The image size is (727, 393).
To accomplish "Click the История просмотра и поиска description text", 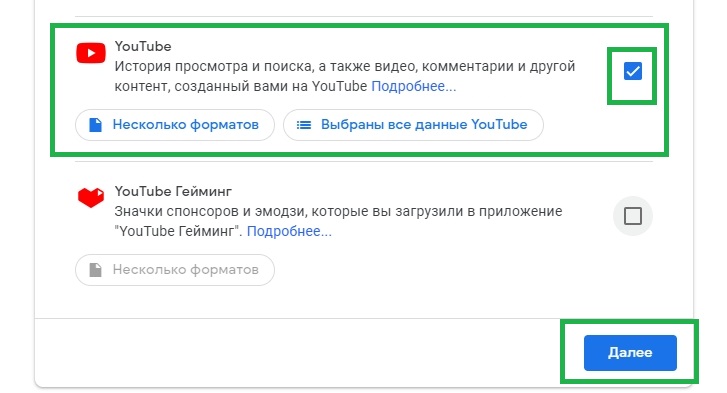I will click(344, 76).
